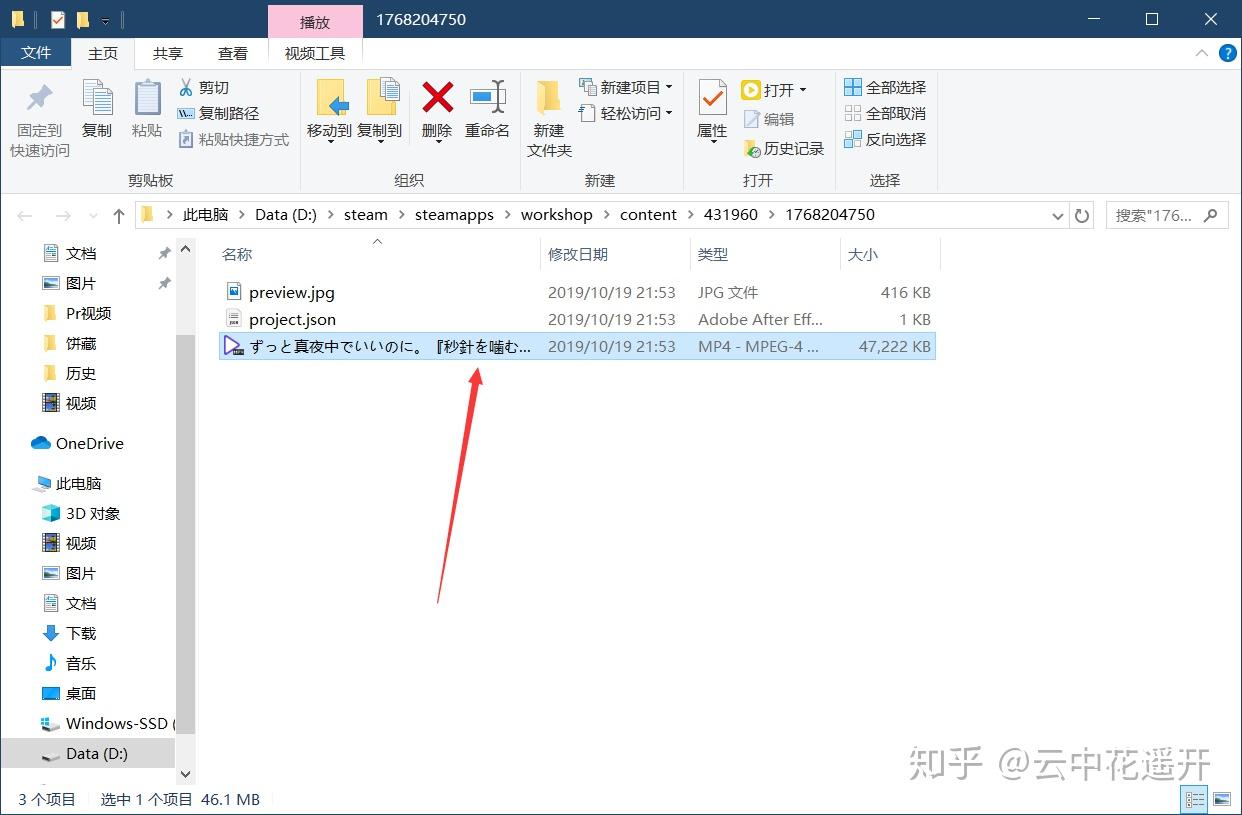Click the Rename (重命名) icon
Viewport: 1242px width, 815px height.
point(488,98)
